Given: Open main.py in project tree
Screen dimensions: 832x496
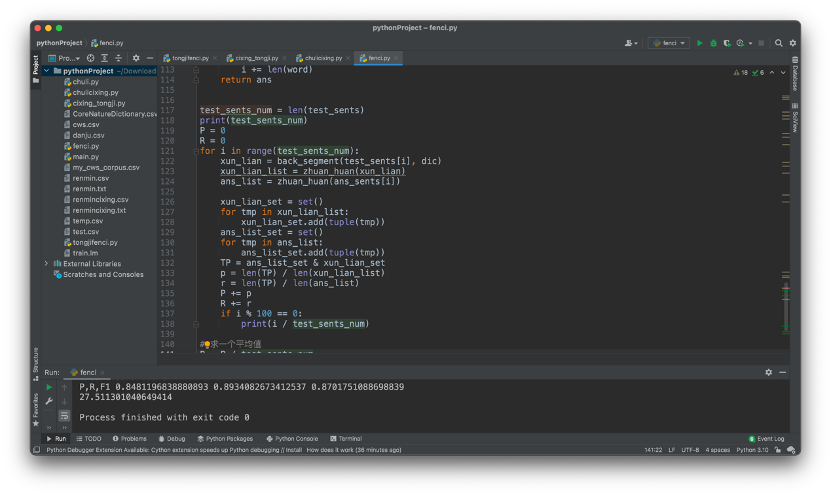Looking at the screenshot, I should pos(81,156).
